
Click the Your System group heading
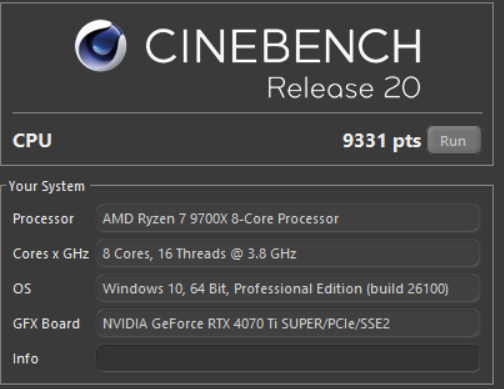point(47,186)
